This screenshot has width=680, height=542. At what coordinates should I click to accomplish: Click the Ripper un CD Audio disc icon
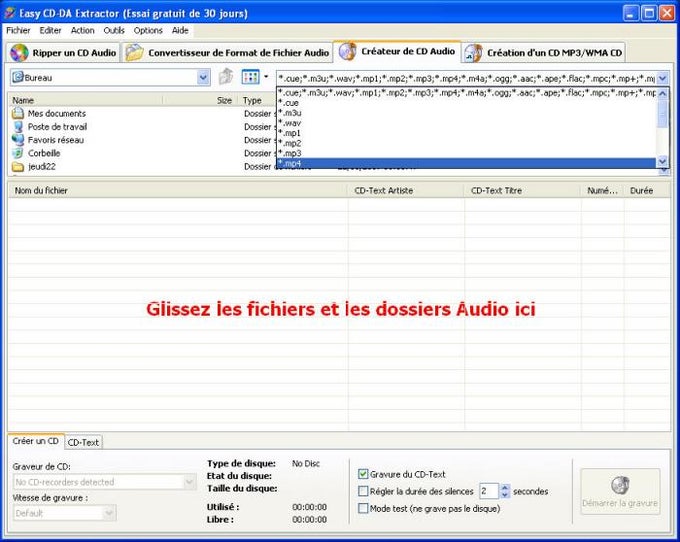point(19,53)
